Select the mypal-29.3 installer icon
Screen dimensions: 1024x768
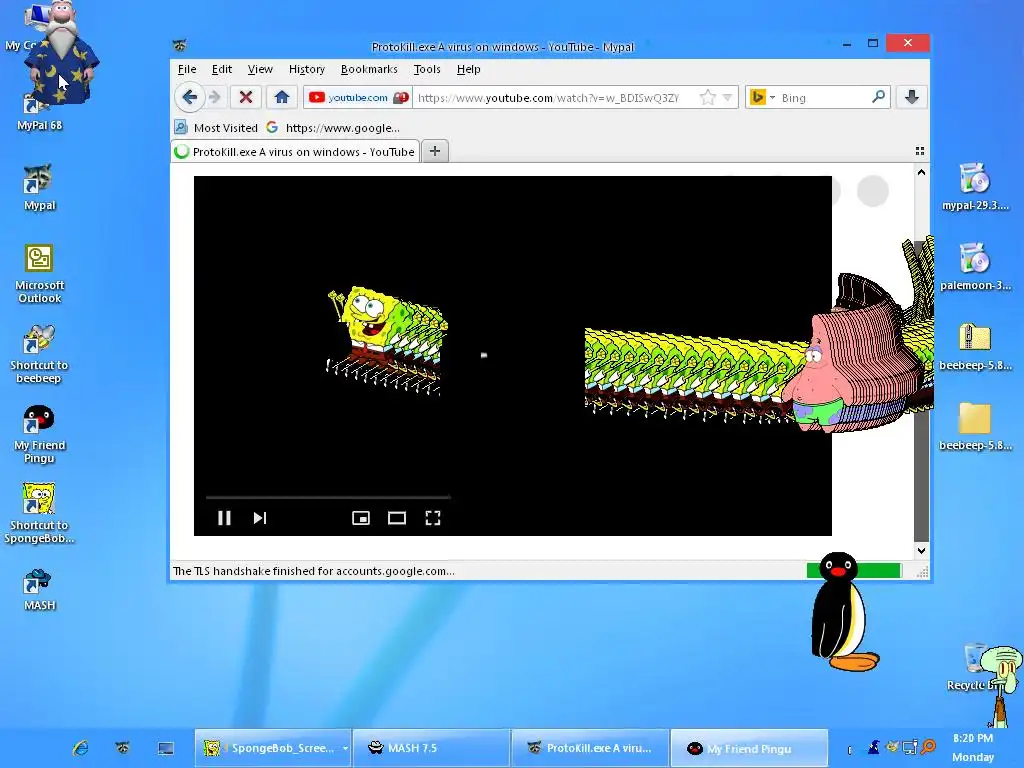[975, 187]
